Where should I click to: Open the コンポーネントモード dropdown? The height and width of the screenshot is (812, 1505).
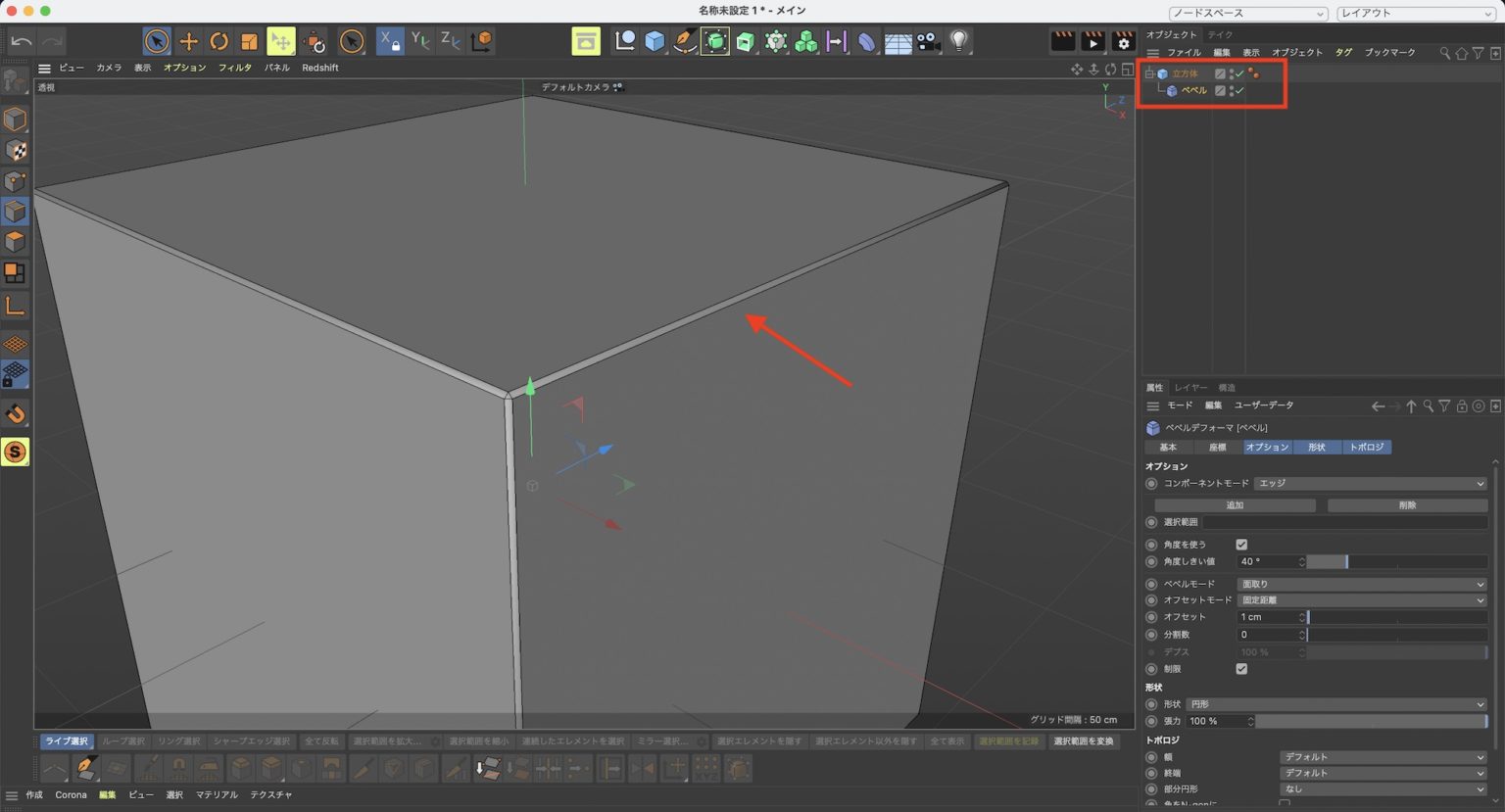tap(1370, 483)
